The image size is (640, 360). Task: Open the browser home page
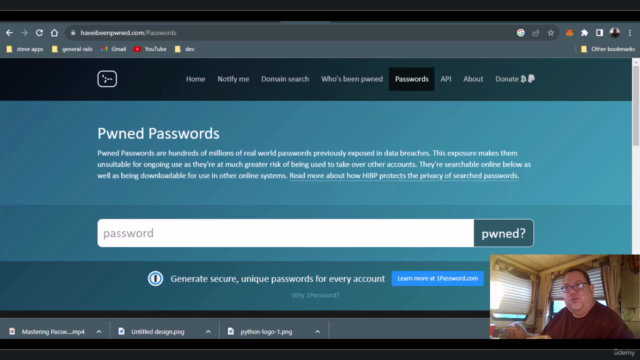click(54, 33)
